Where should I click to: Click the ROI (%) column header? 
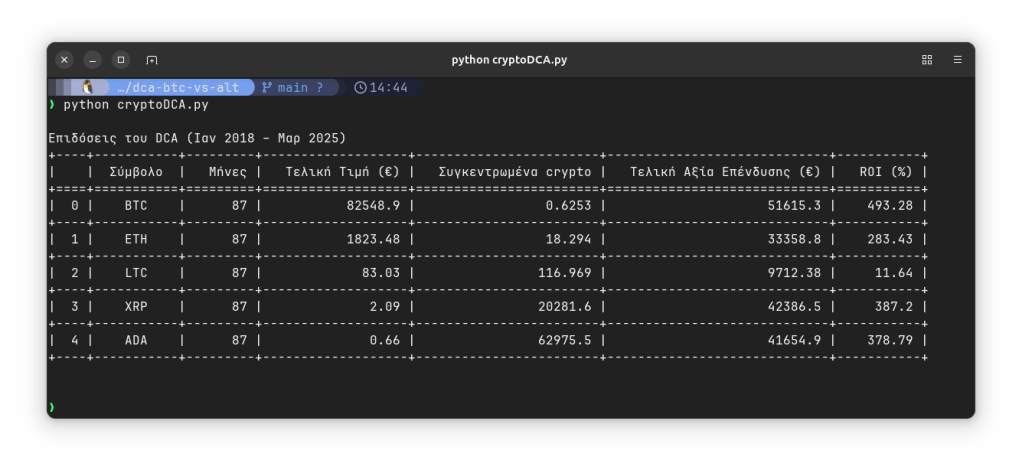(x=886, y=172)
